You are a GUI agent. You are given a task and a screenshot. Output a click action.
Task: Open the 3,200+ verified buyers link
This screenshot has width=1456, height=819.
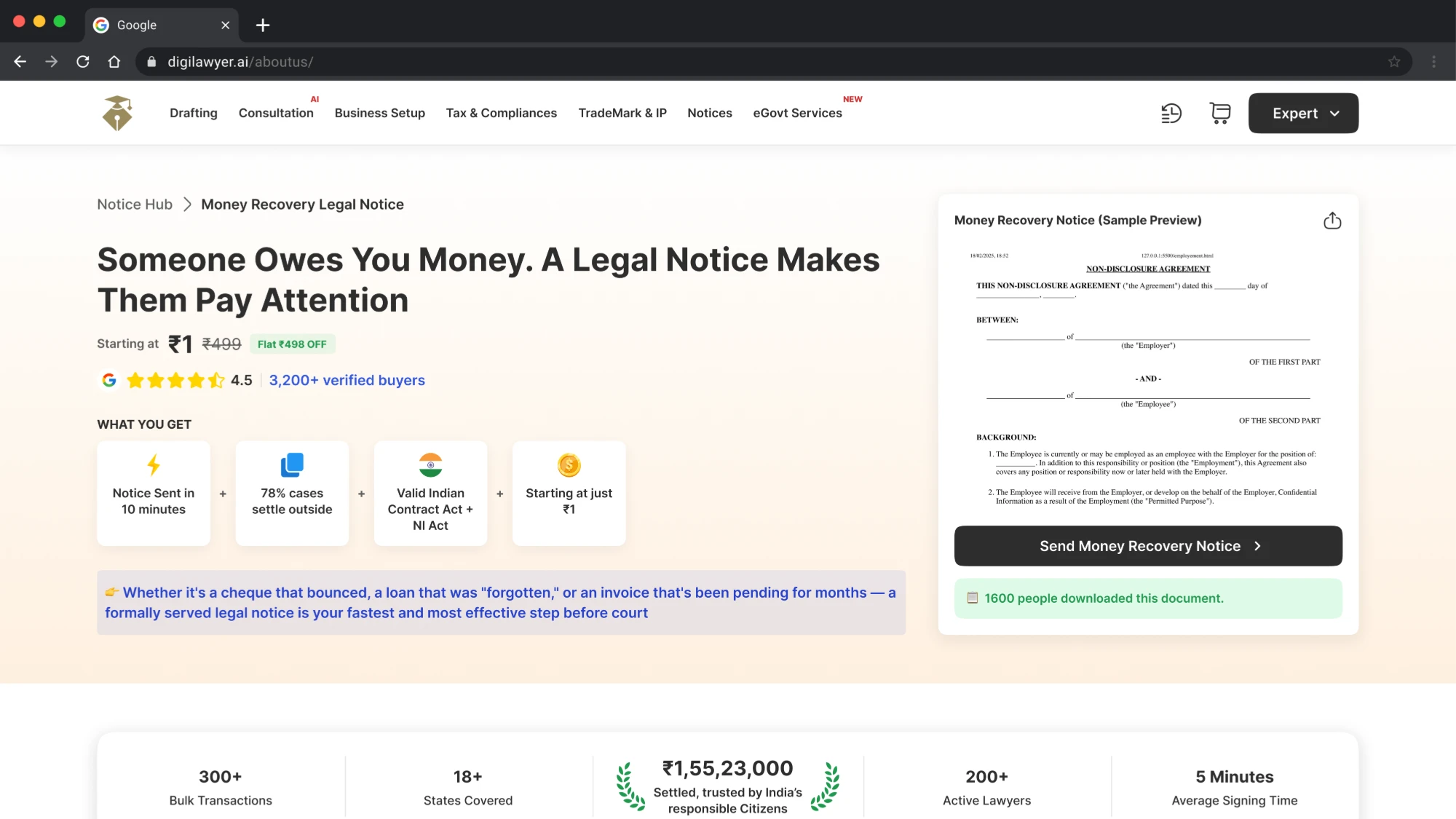click(347, 380)
